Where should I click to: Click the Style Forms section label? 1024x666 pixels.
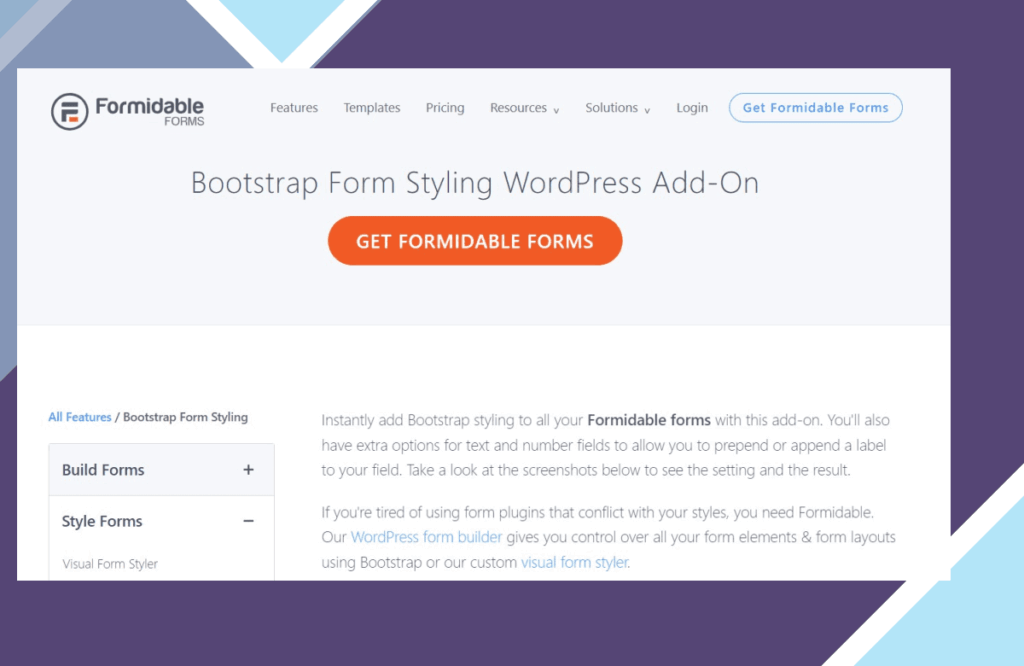click(x=102, y=521)
